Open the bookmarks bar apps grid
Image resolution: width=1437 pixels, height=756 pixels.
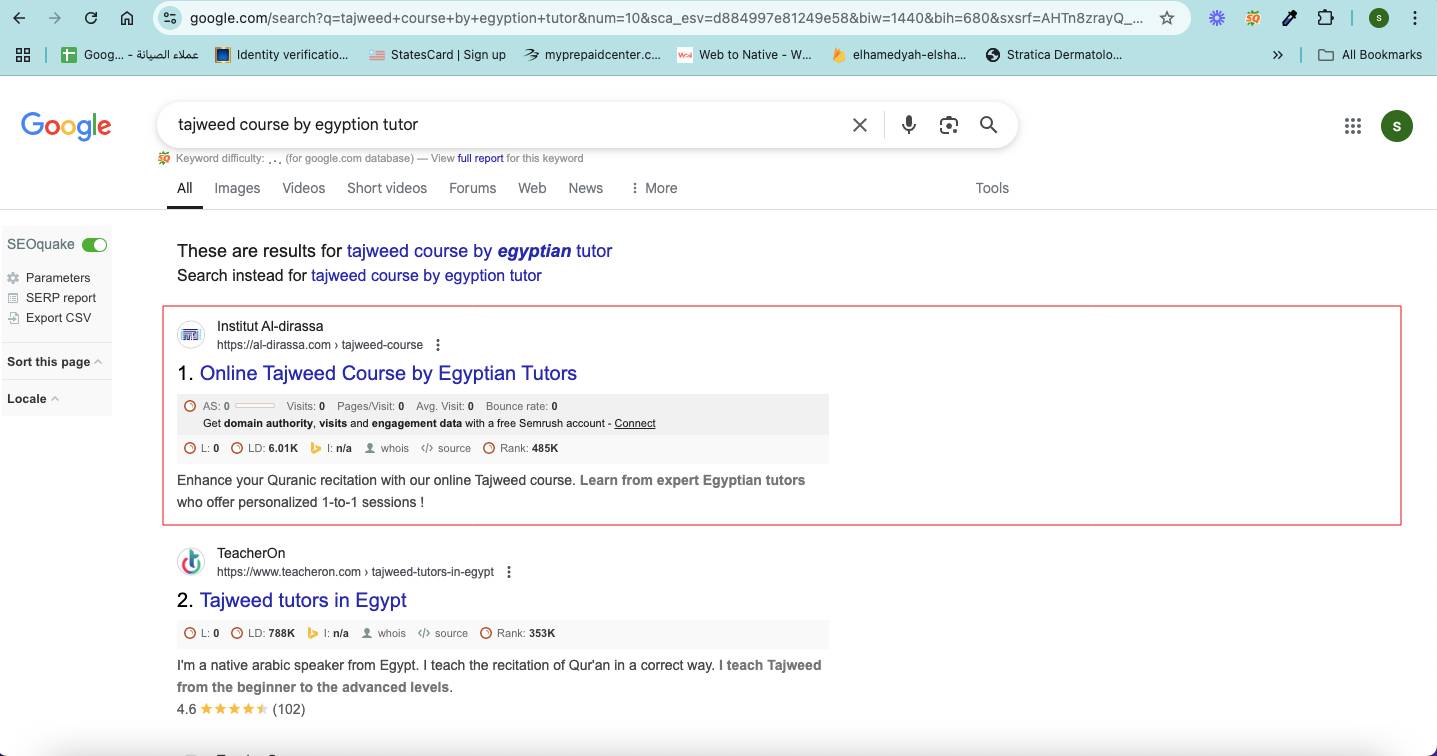pyautogui.click(x=23, y=55)
